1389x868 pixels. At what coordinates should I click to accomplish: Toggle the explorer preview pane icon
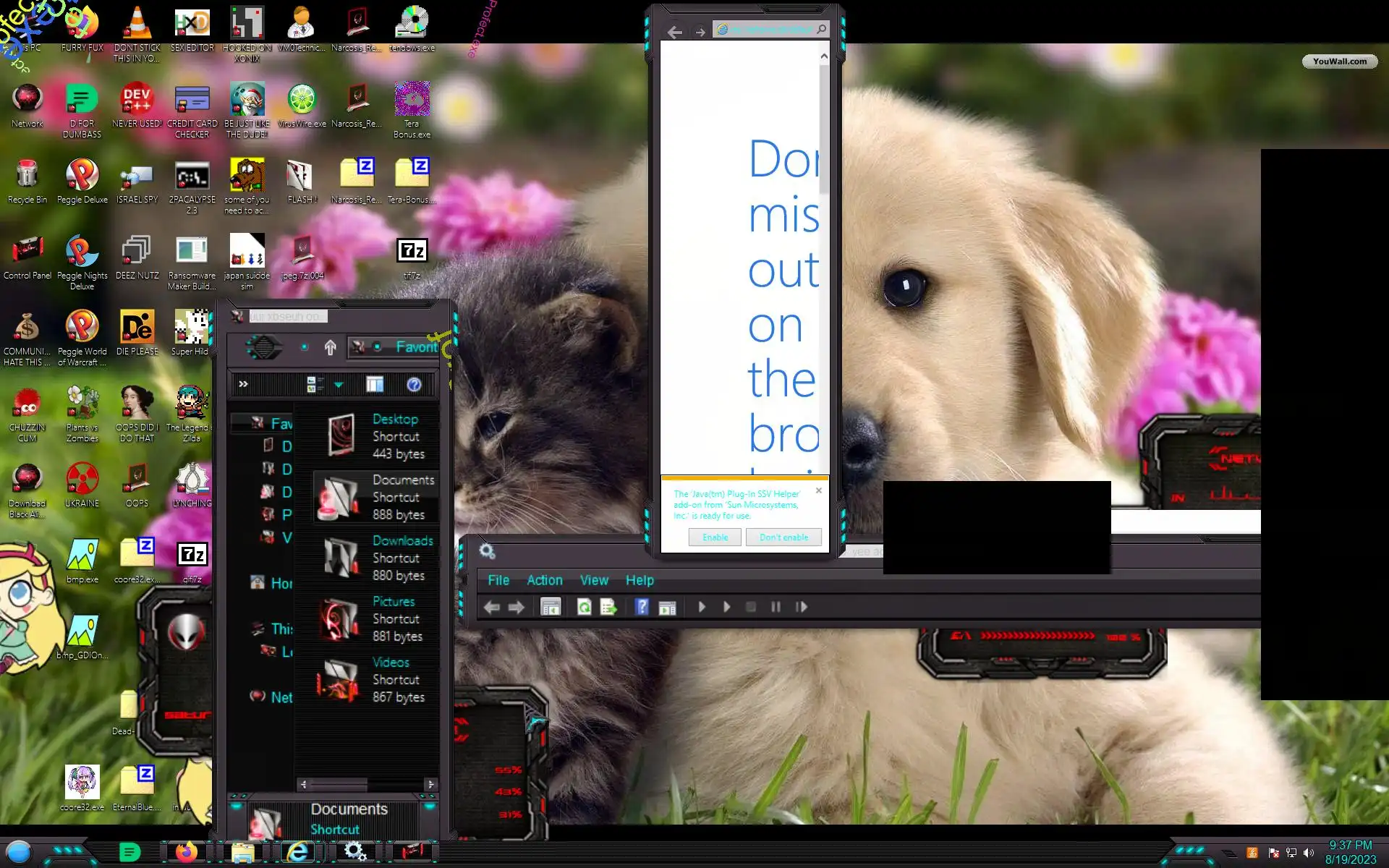pyautogui.click(x=374, y=385)
